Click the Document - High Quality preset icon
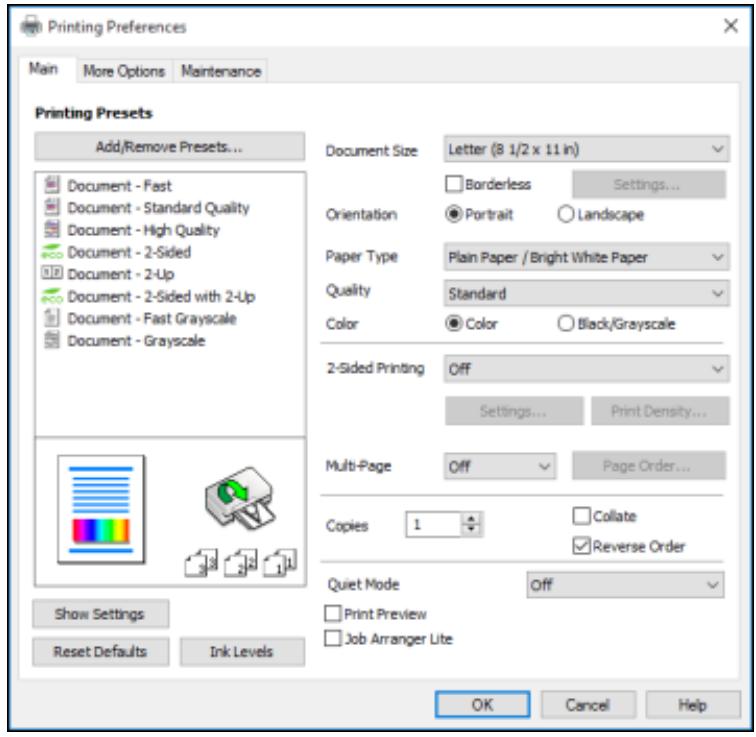Screen dimensions: 756x737 pos(52,229)
